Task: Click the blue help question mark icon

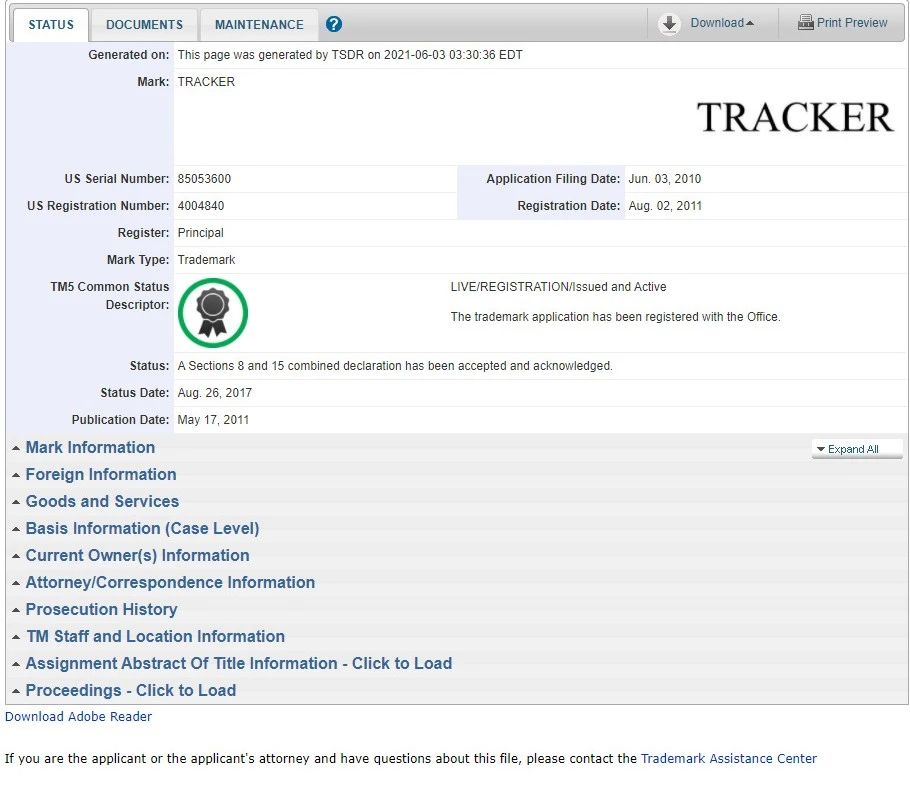Action: tap(334, 24)
